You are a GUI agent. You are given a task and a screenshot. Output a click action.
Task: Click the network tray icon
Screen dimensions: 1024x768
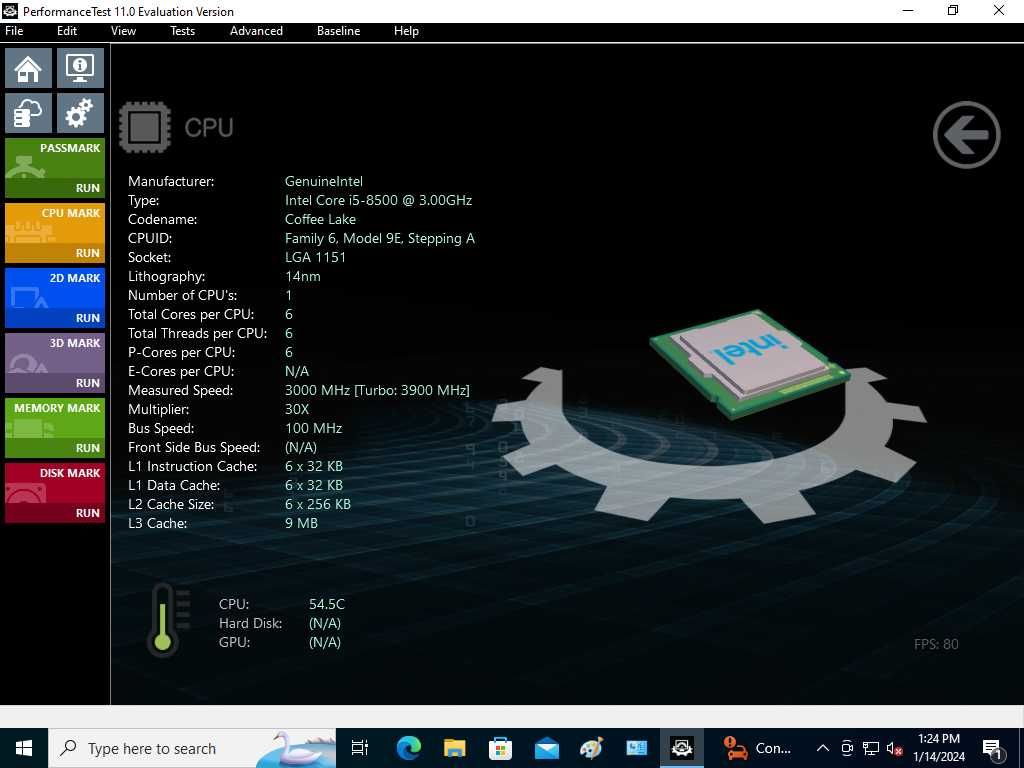click(x=871, y=748)
